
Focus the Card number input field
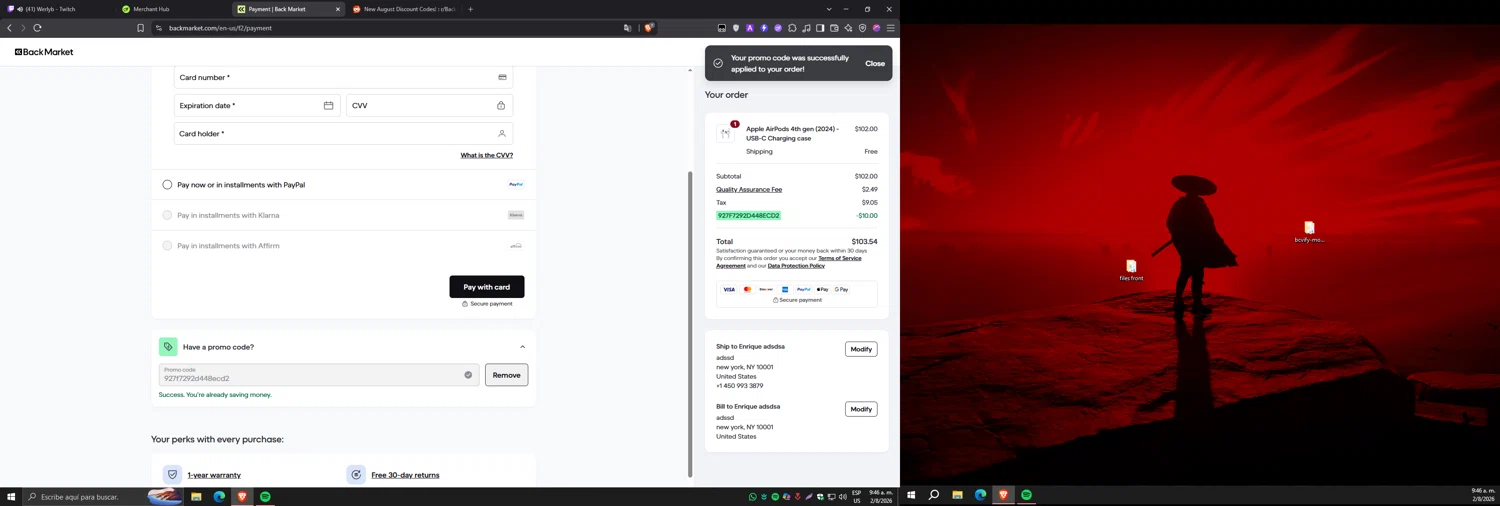[343, 77]
